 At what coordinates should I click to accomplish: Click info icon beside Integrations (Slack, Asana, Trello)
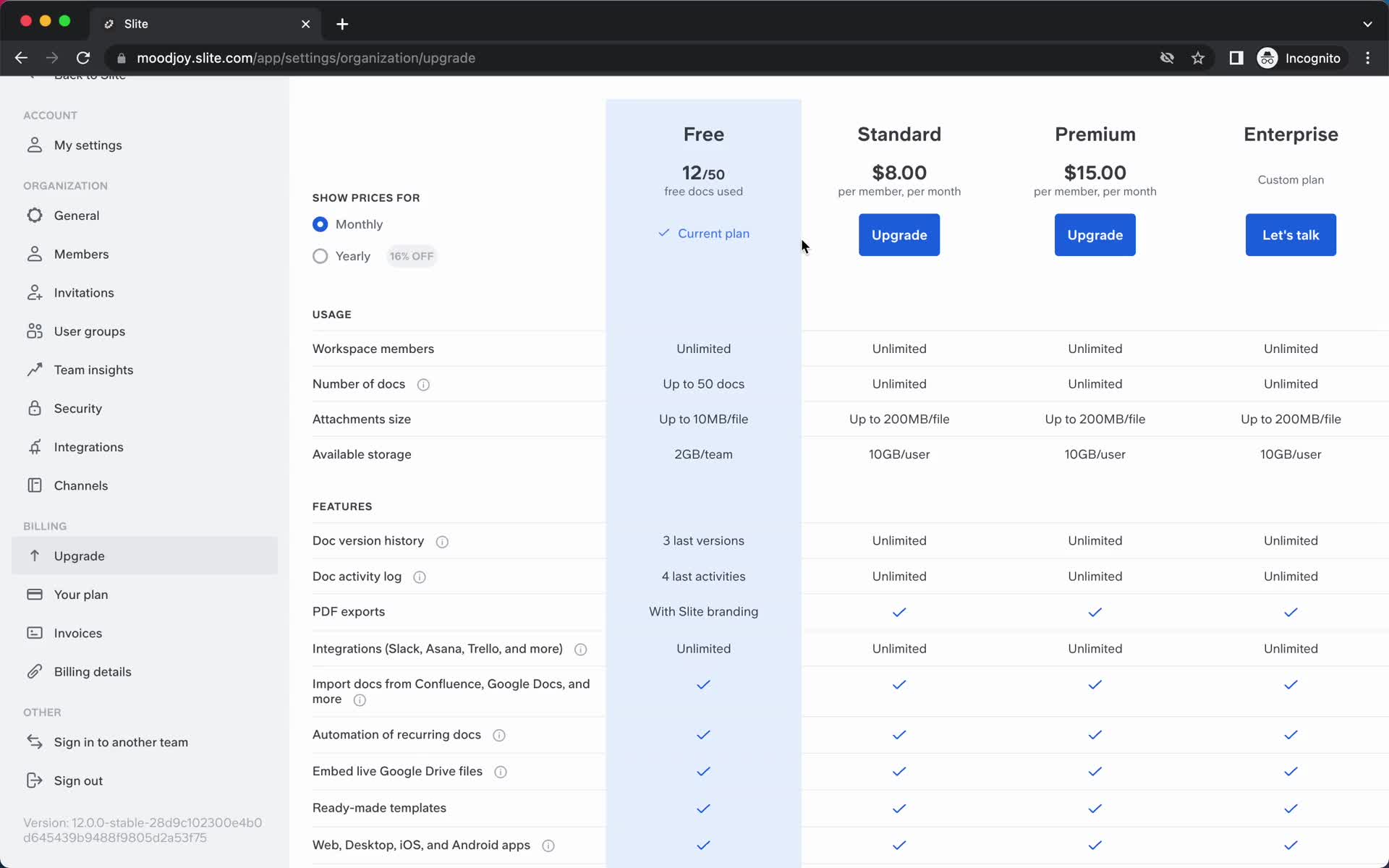(x=581, y=650)
